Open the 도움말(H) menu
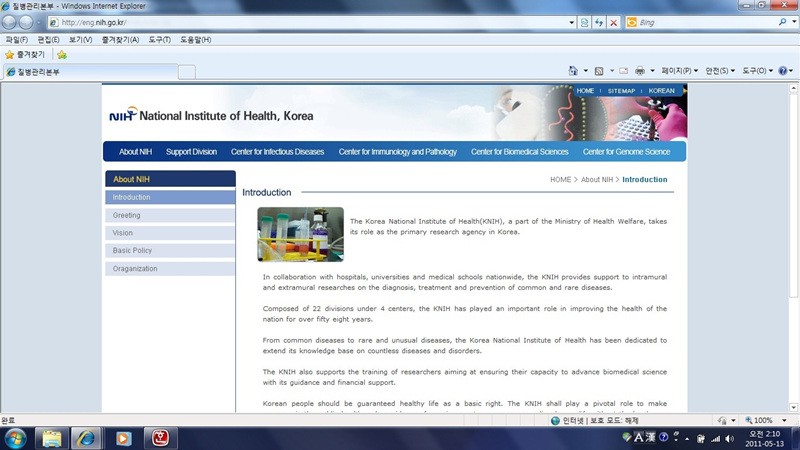This screenshot has height=450, width=800. (x=195, y=39)
